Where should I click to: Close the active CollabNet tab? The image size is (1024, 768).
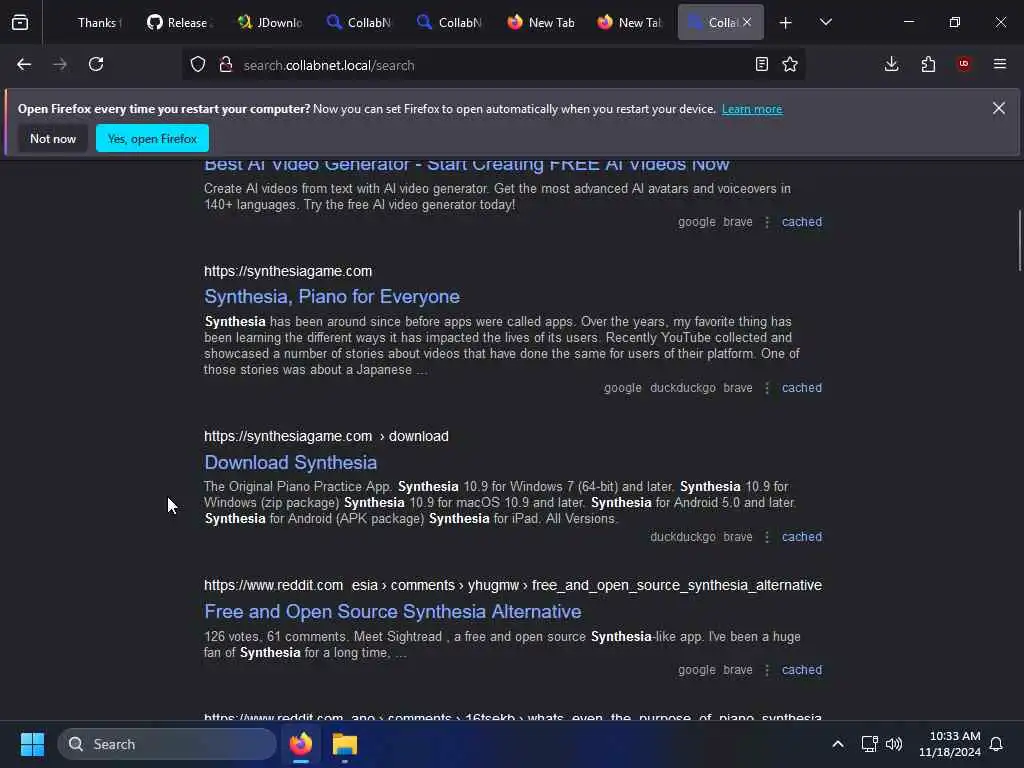point(747,22)
